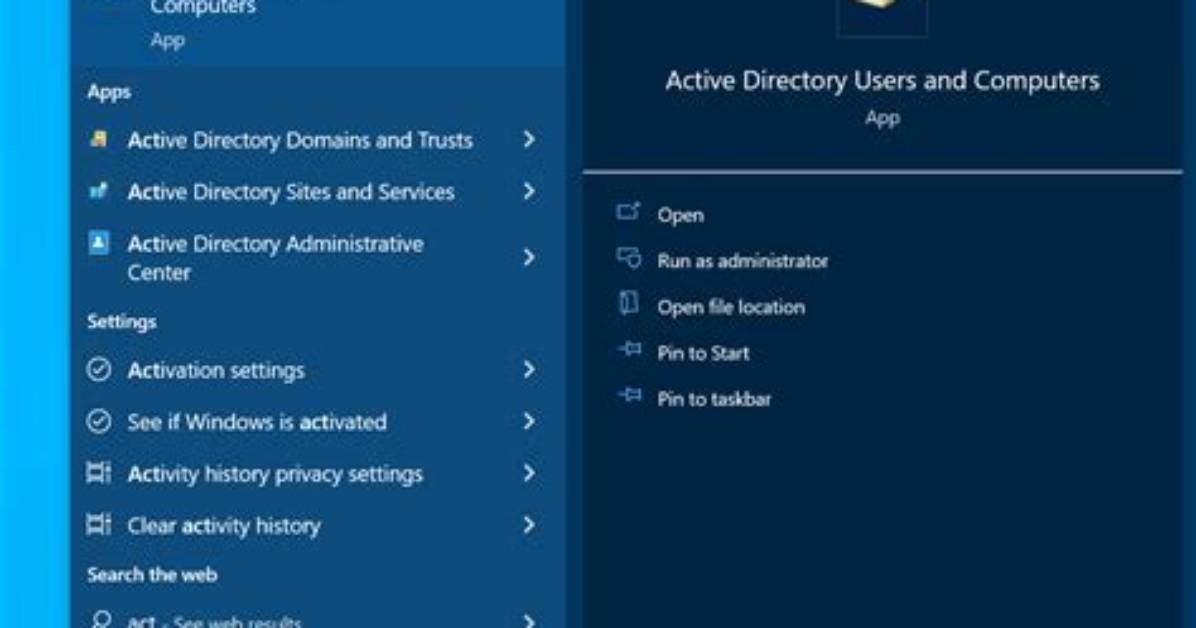
Task: Expand Active Directory Sites and Services chevron
Action: (529, 191)
